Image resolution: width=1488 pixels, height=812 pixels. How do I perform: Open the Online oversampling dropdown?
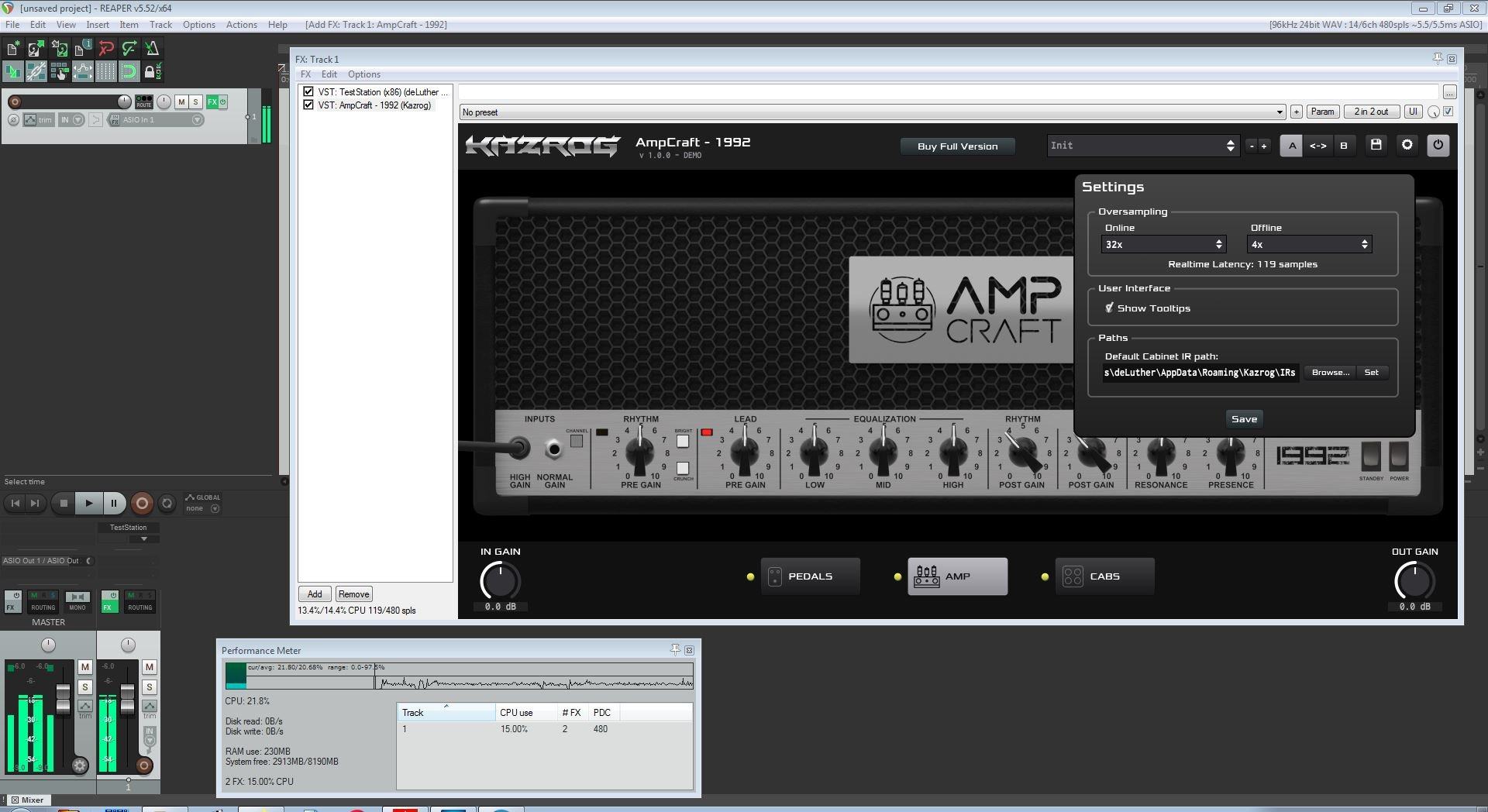(1163, 244)
